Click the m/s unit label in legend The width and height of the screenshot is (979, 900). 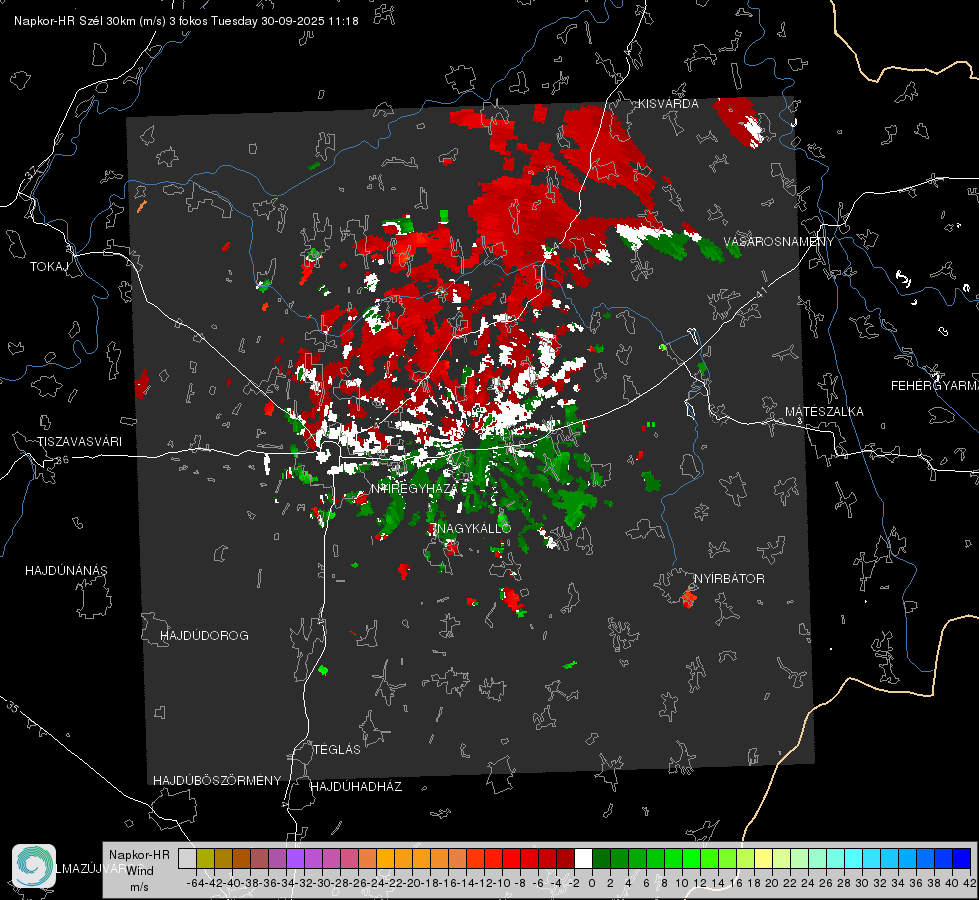[139, 887]
